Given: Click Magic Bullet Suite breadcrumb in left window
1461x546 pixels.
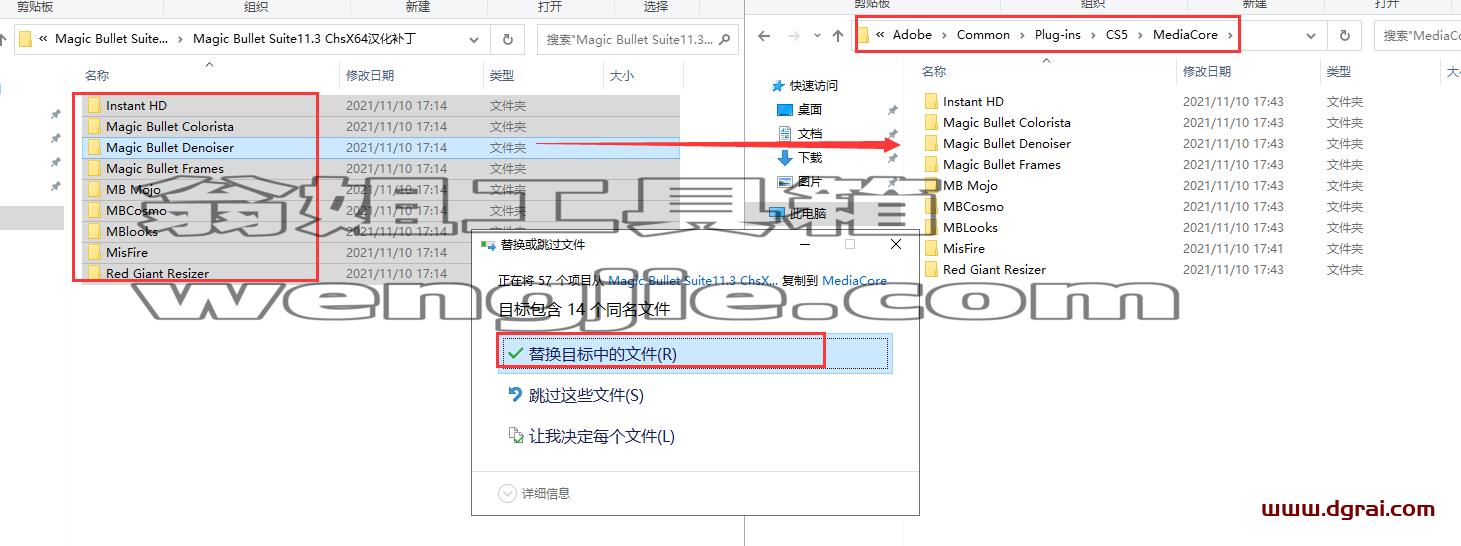Looking at the screenshot, I should (x=112, y=40).
